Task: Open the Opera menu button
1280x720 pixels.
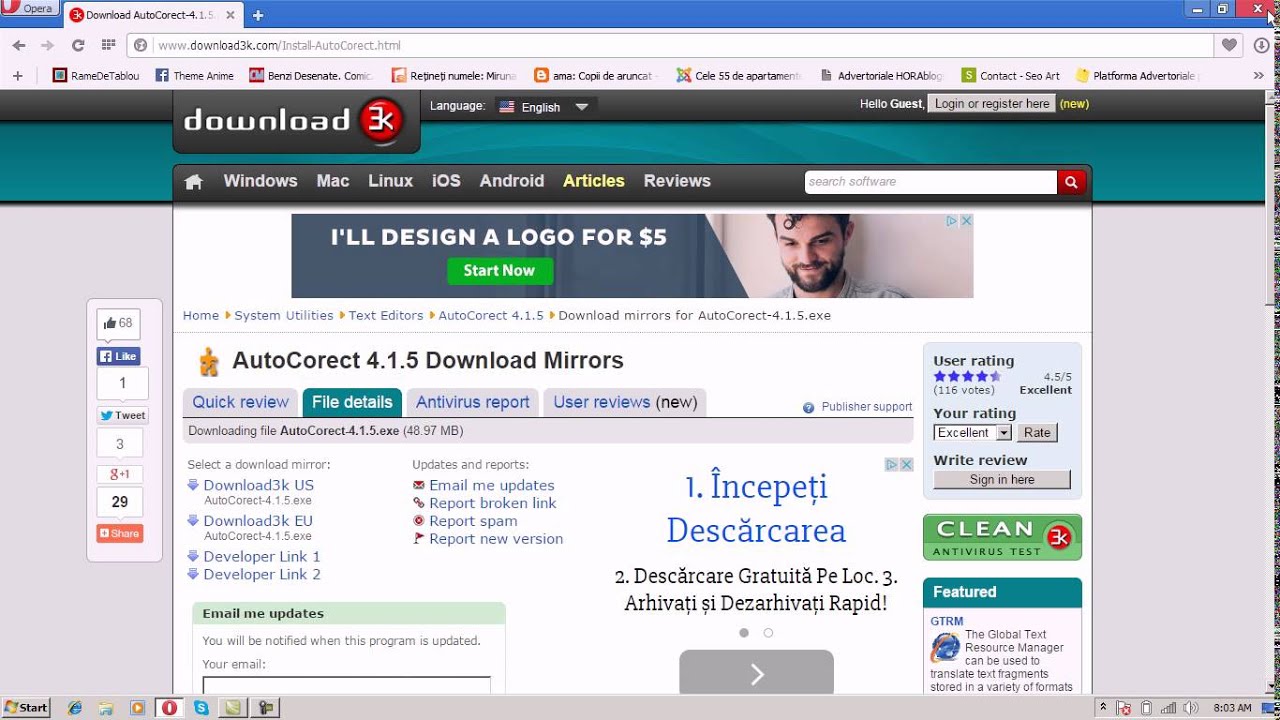Action: click(x=30, y=9)
